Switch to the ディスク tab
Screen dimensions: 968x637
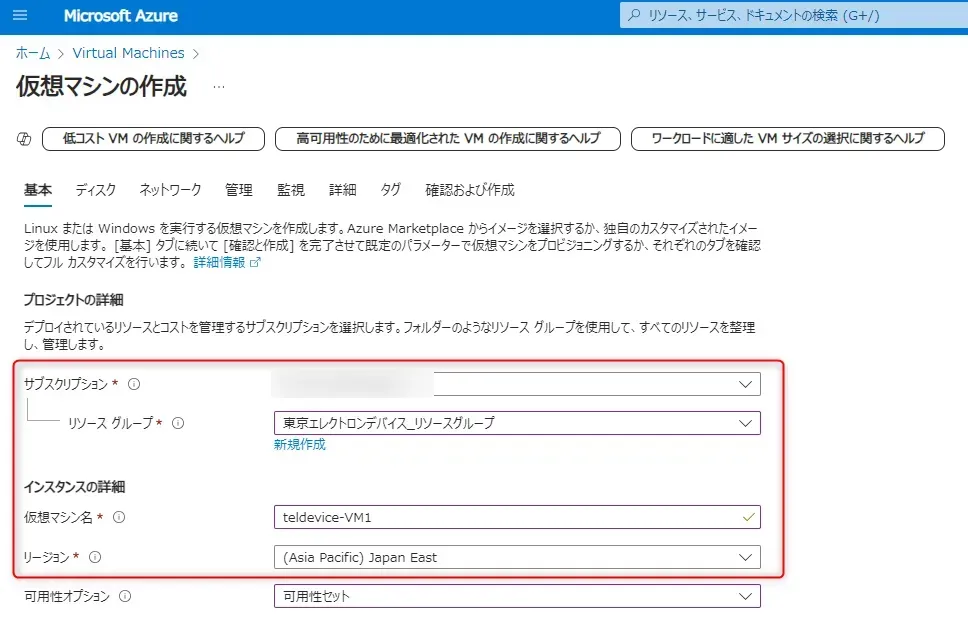pos(96,190)
